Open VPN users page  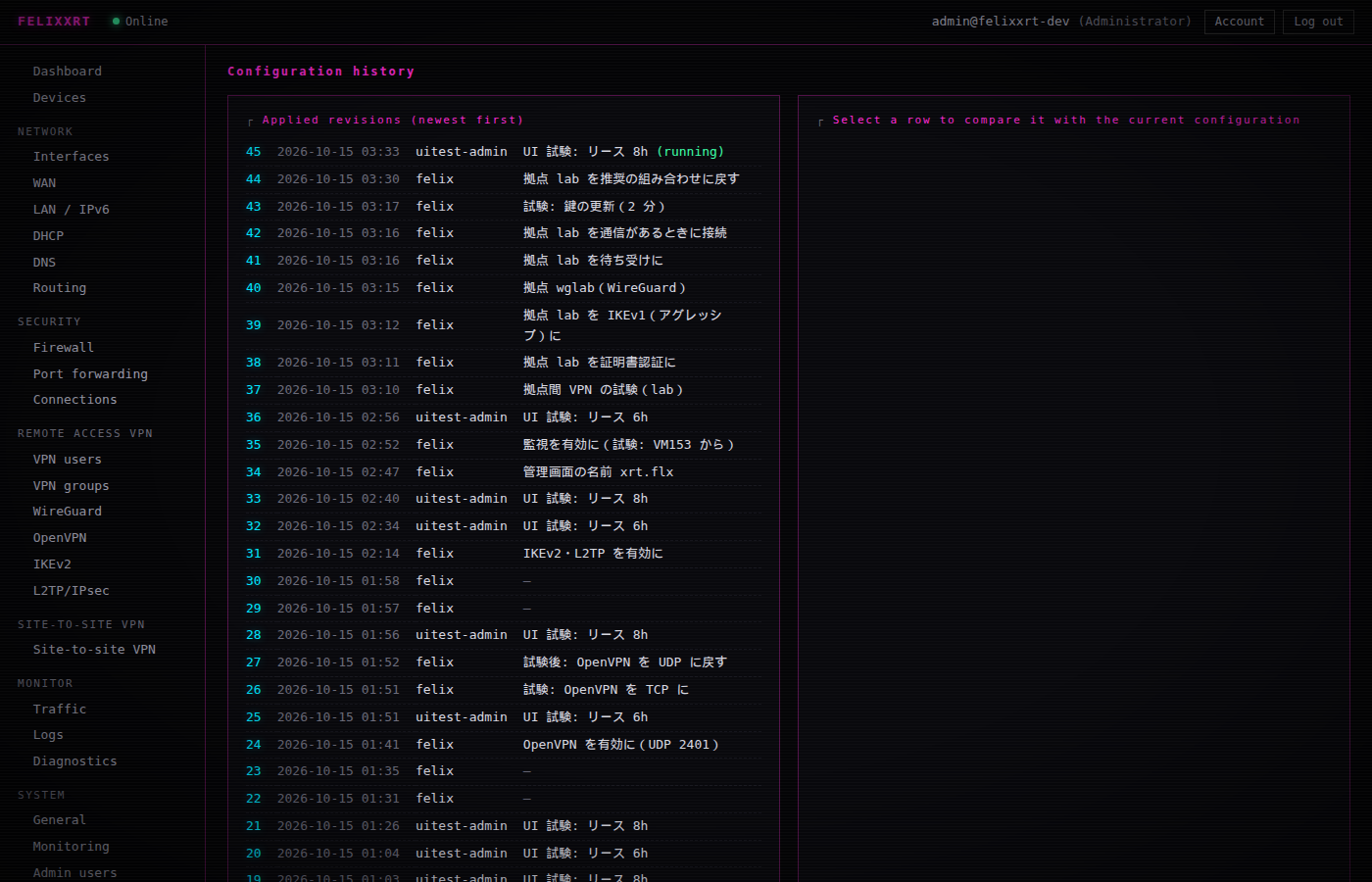point(68,460)
